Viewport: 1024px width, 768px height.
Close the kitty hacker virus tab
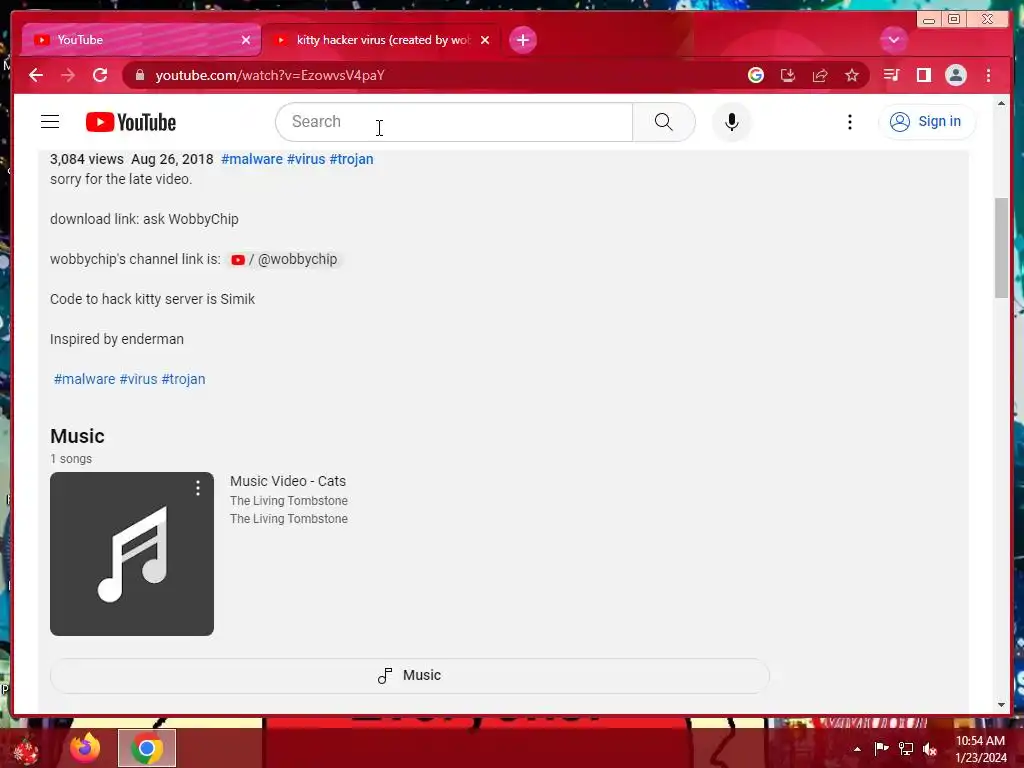485,40
